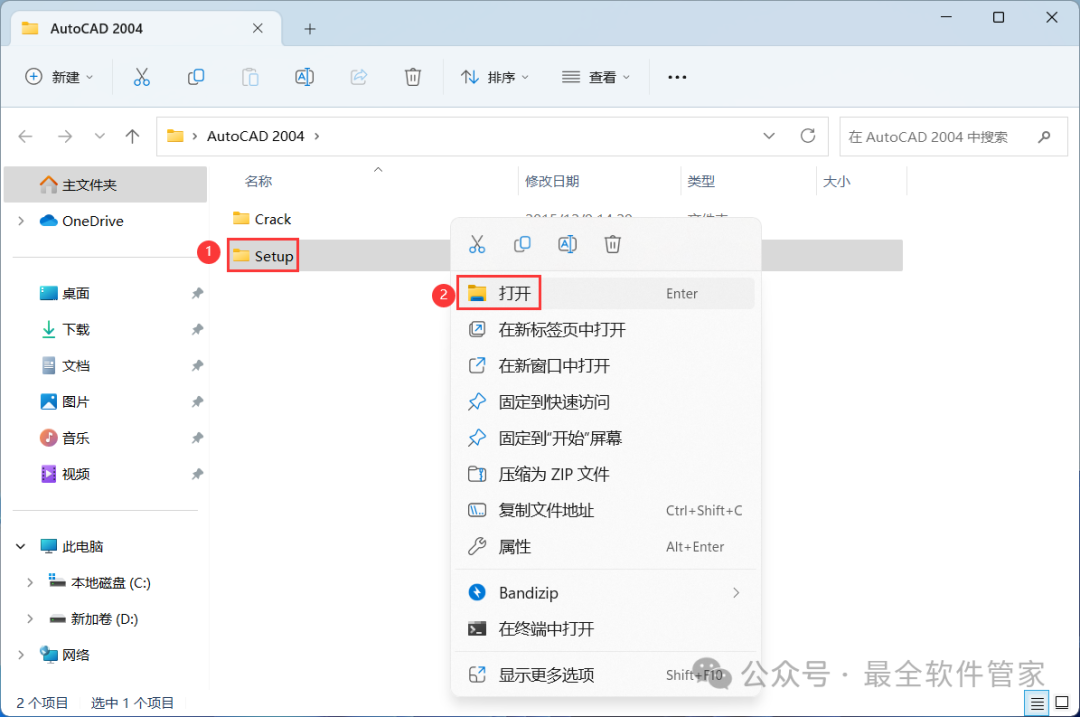Expand the address bar history dropdown
The image size is (1080, 717).
(x=769, y=136)
